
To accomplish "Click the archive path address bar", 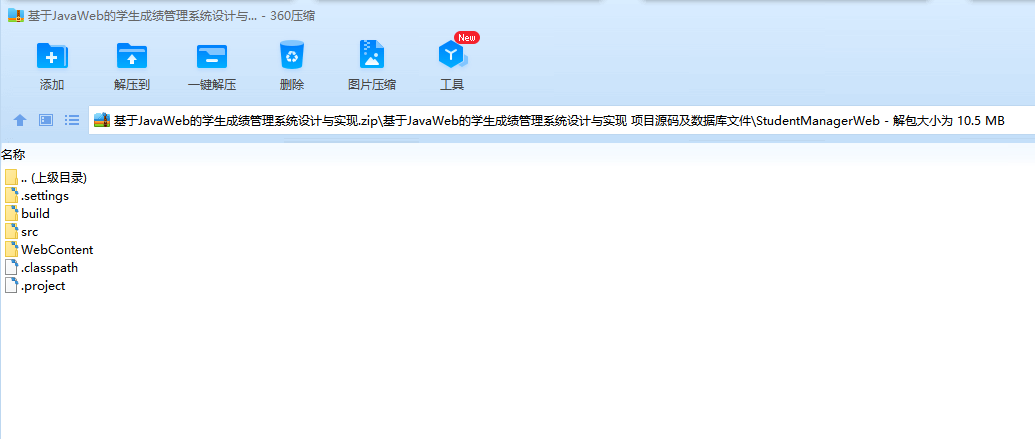I will click(561, 121).
